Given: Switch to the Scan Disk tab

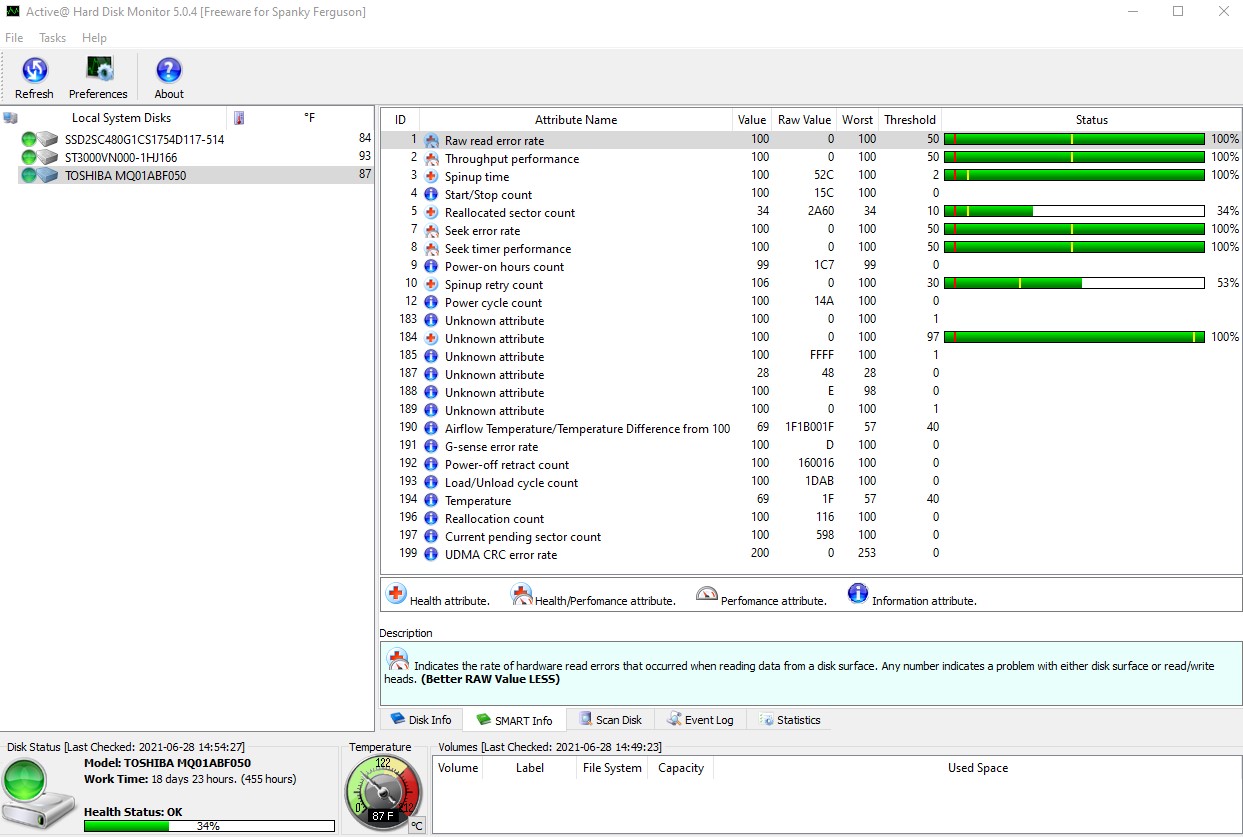Looking at the screenshot, I should pyautogui.click(x=610, y=719).
